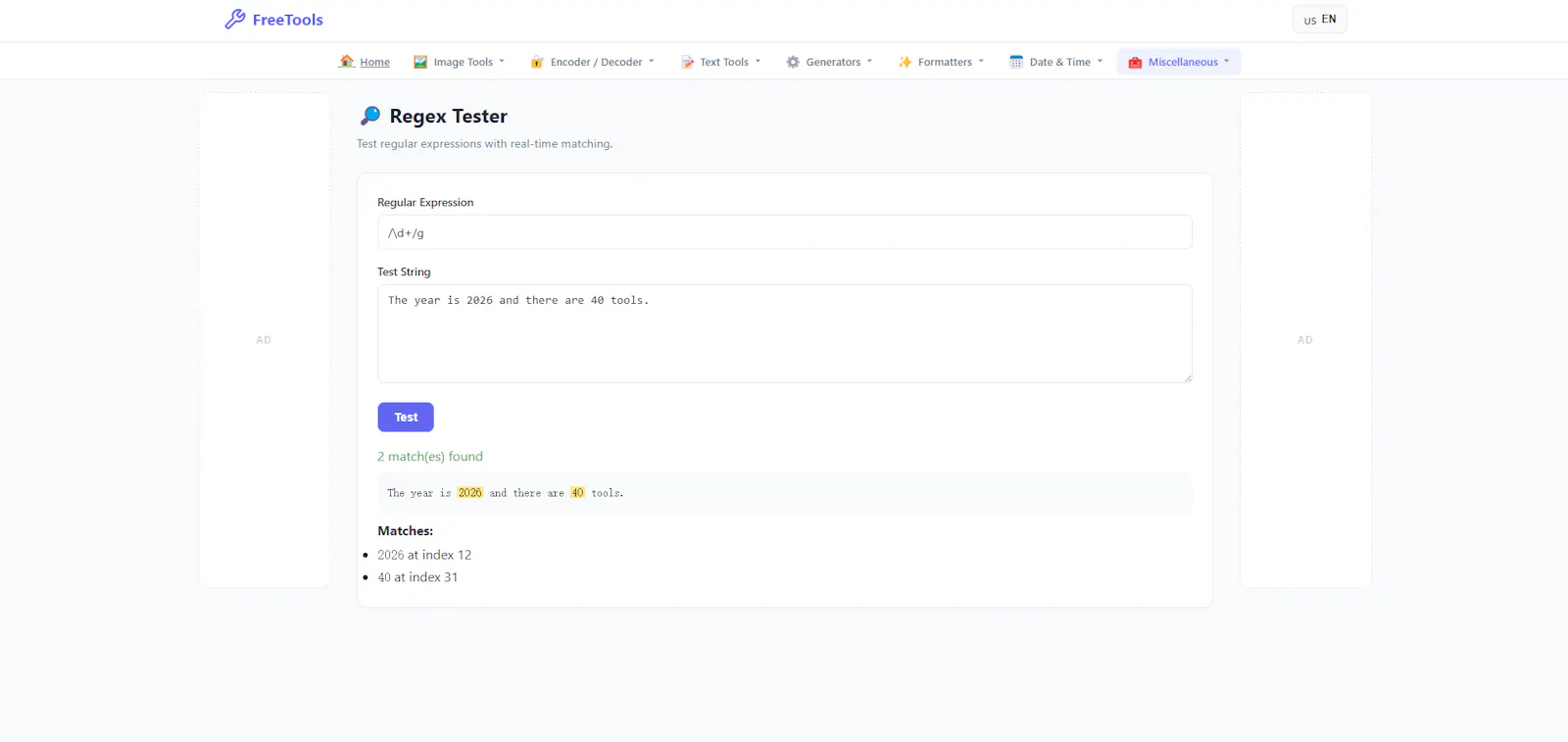This screenshot has height=742, width=1568.
Task: Expand the Text Tools dropdown arrow
Action: tap(758, 61)
